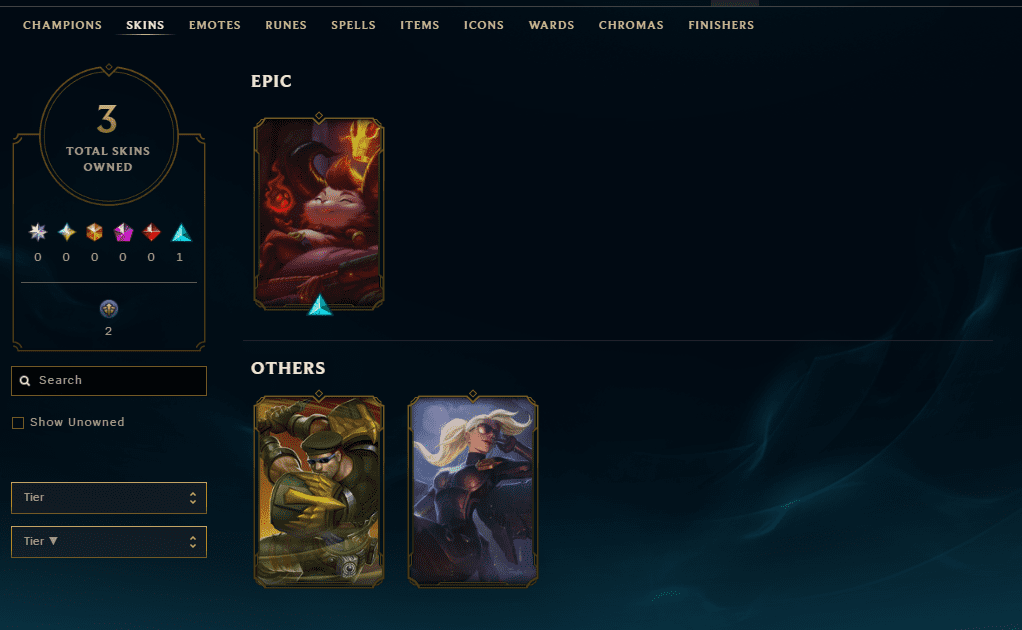Click the Epic gem badge on Teemo skin
The height and width of the screenshot is (630, 1022).
pos(319,305)
